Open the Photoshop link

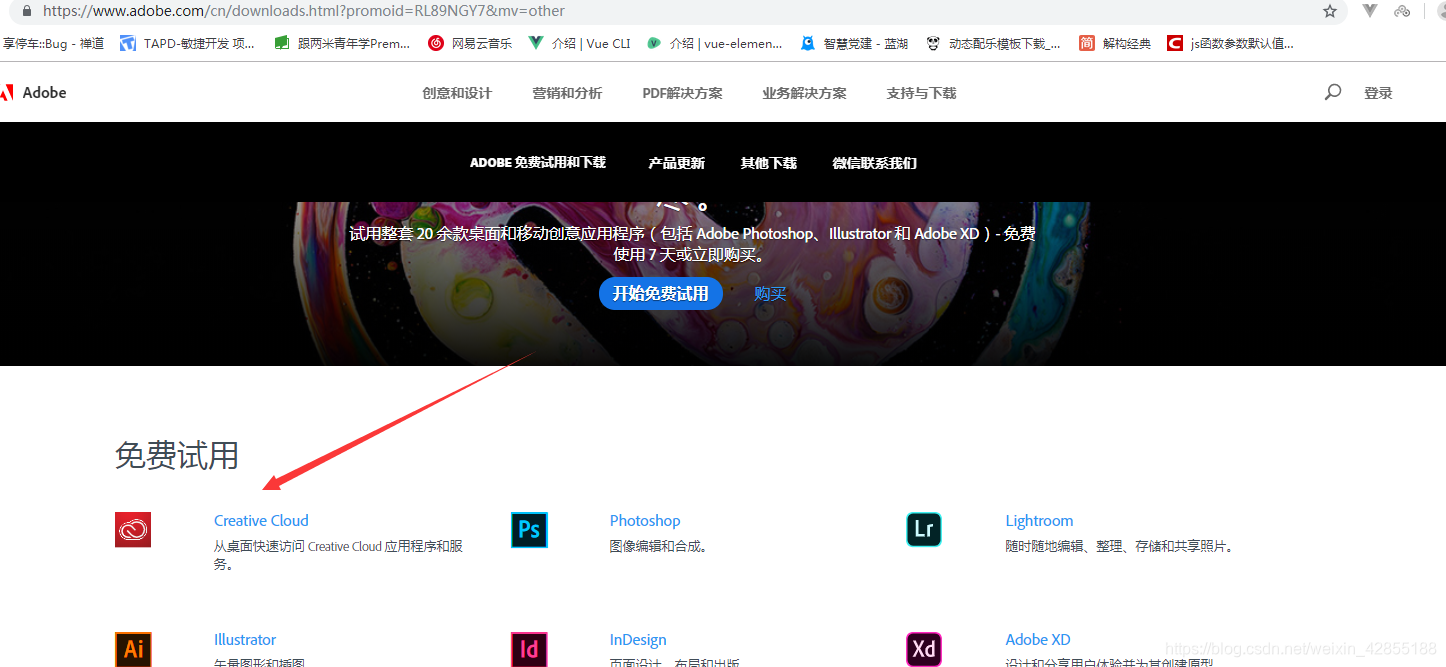[645, 520]
